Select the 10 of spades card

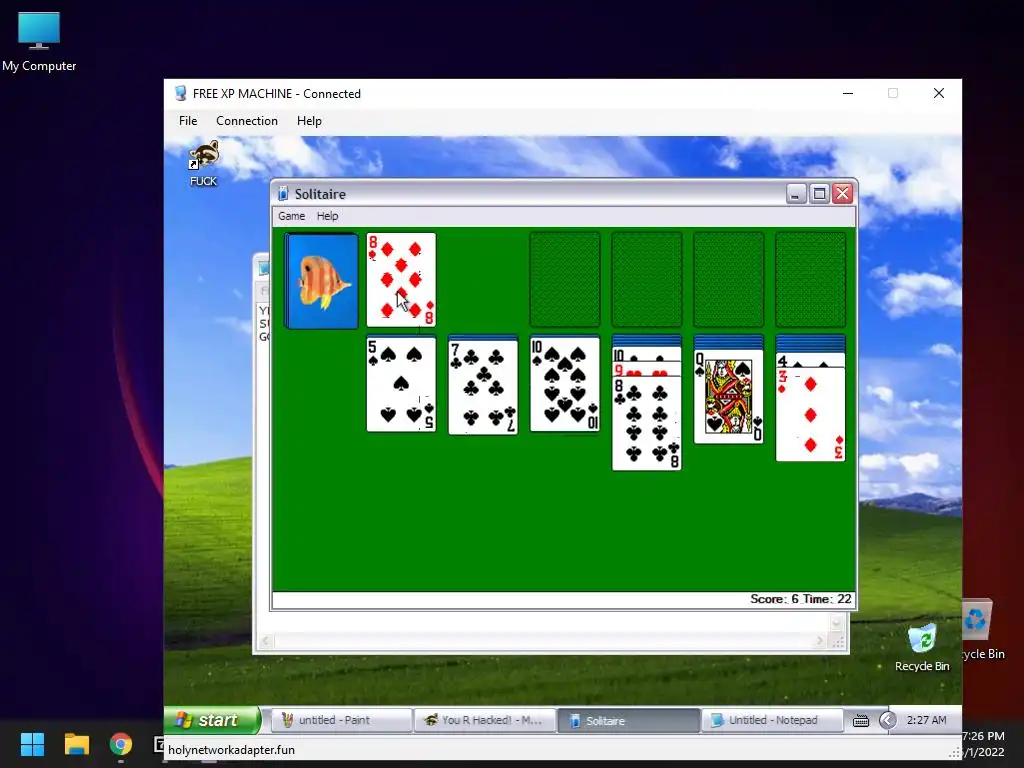point(565,384)
